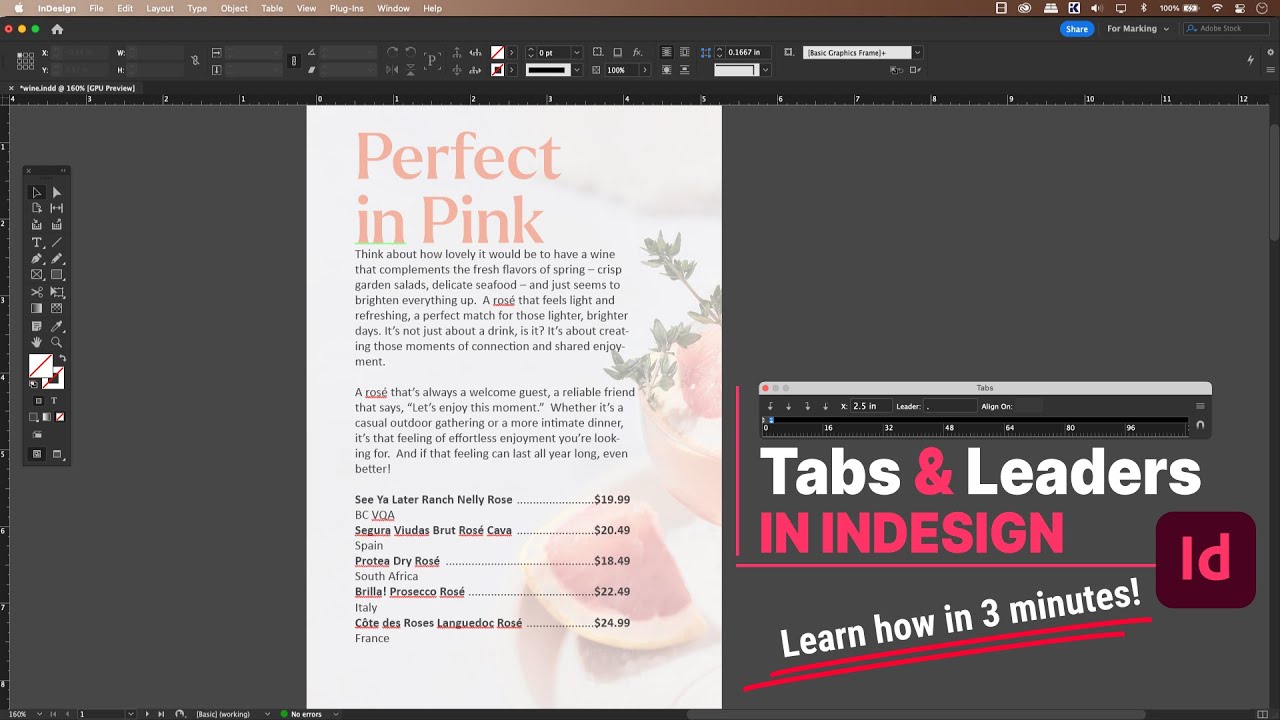Viewport: 1280px width, 720px height.
Task: Select the Content Placer tool
Action: tap(57, 225)
